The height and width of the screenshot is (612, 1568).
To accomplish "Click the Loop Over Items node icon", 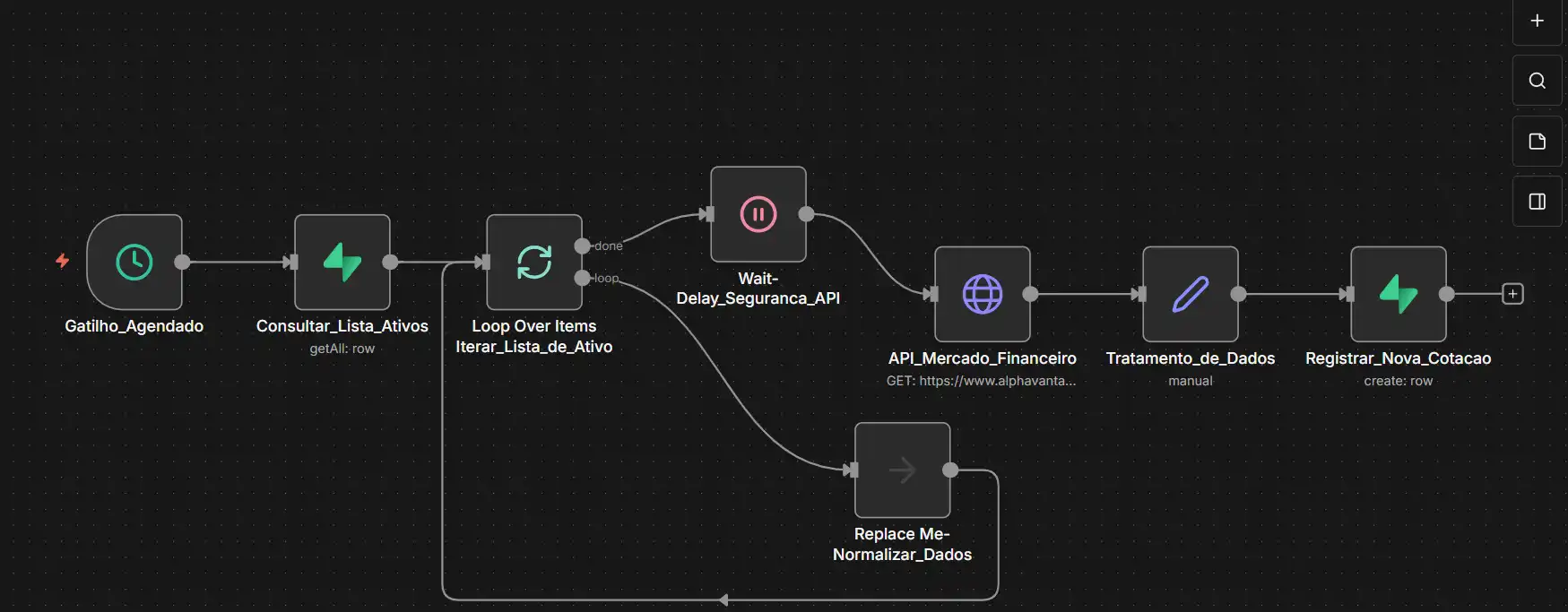I will (534, 263).
